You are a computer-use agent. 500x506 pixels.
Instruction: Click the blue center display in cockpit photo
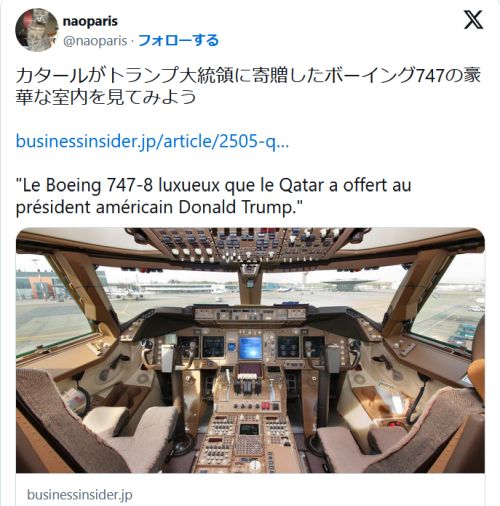point(250,348)
